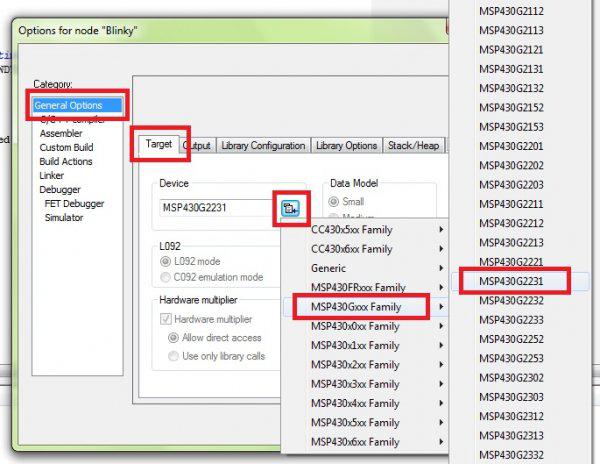Viewport: 600px width, 464px height.
Task: Select L092 mode radio button
Action: 190,261
